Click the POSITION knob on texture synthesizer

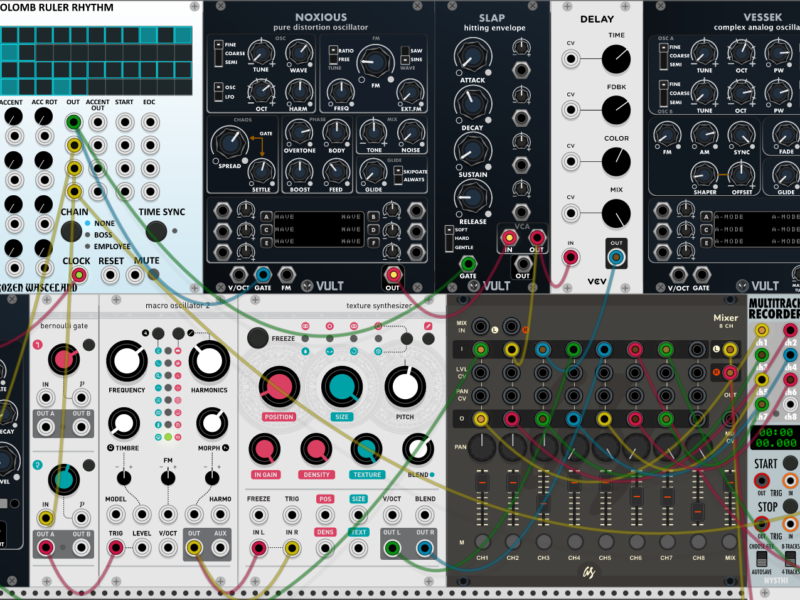click(x=279, y=387)
